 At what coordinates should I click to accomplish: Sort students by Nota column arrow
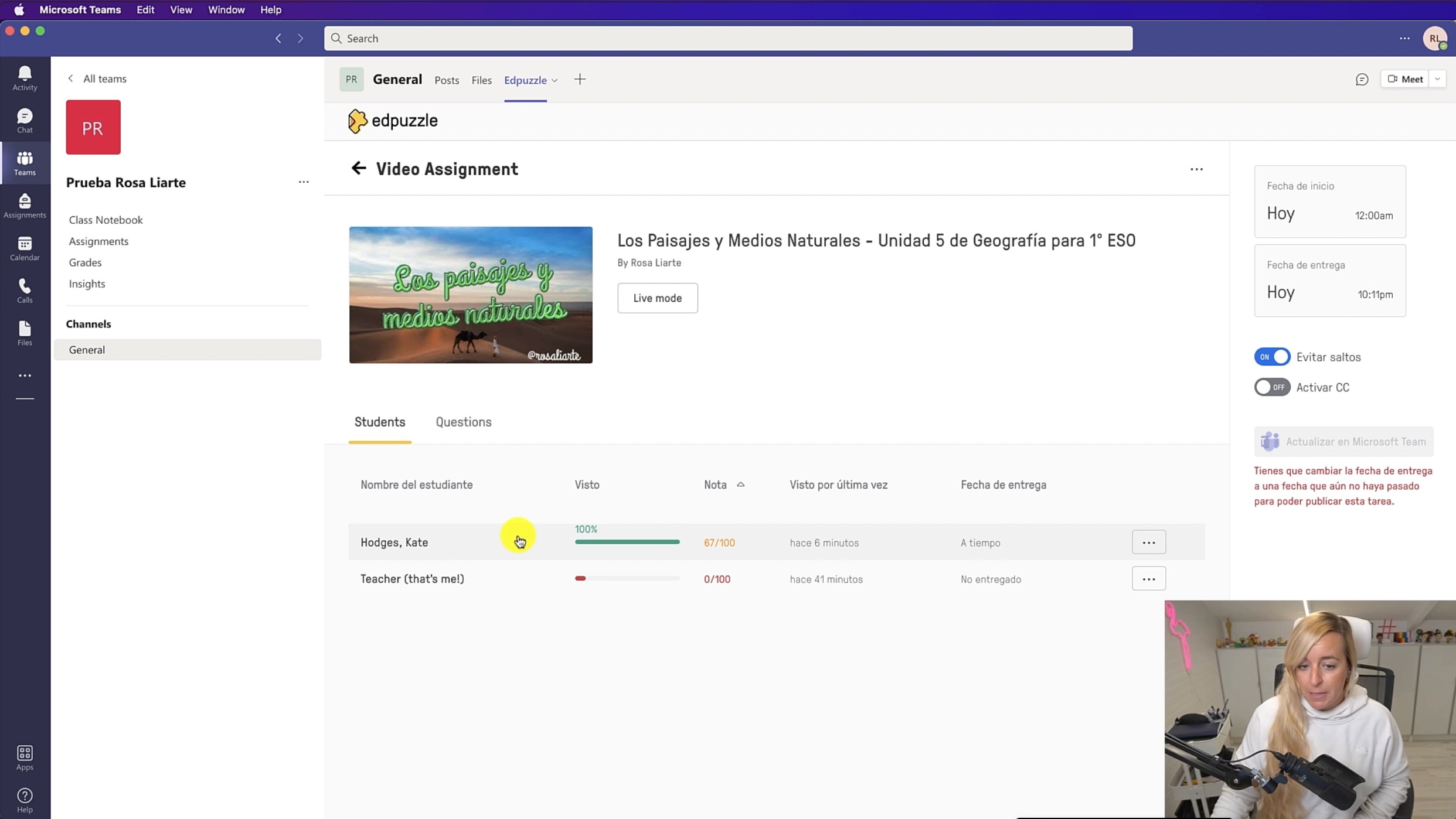point(740,484)
